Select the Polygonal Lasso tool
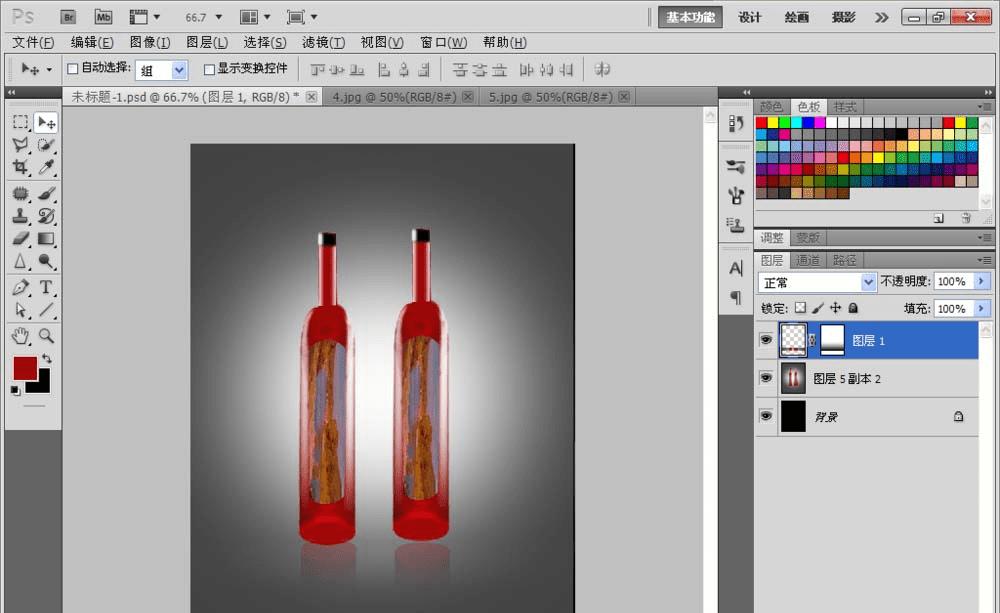 (20, 145)
